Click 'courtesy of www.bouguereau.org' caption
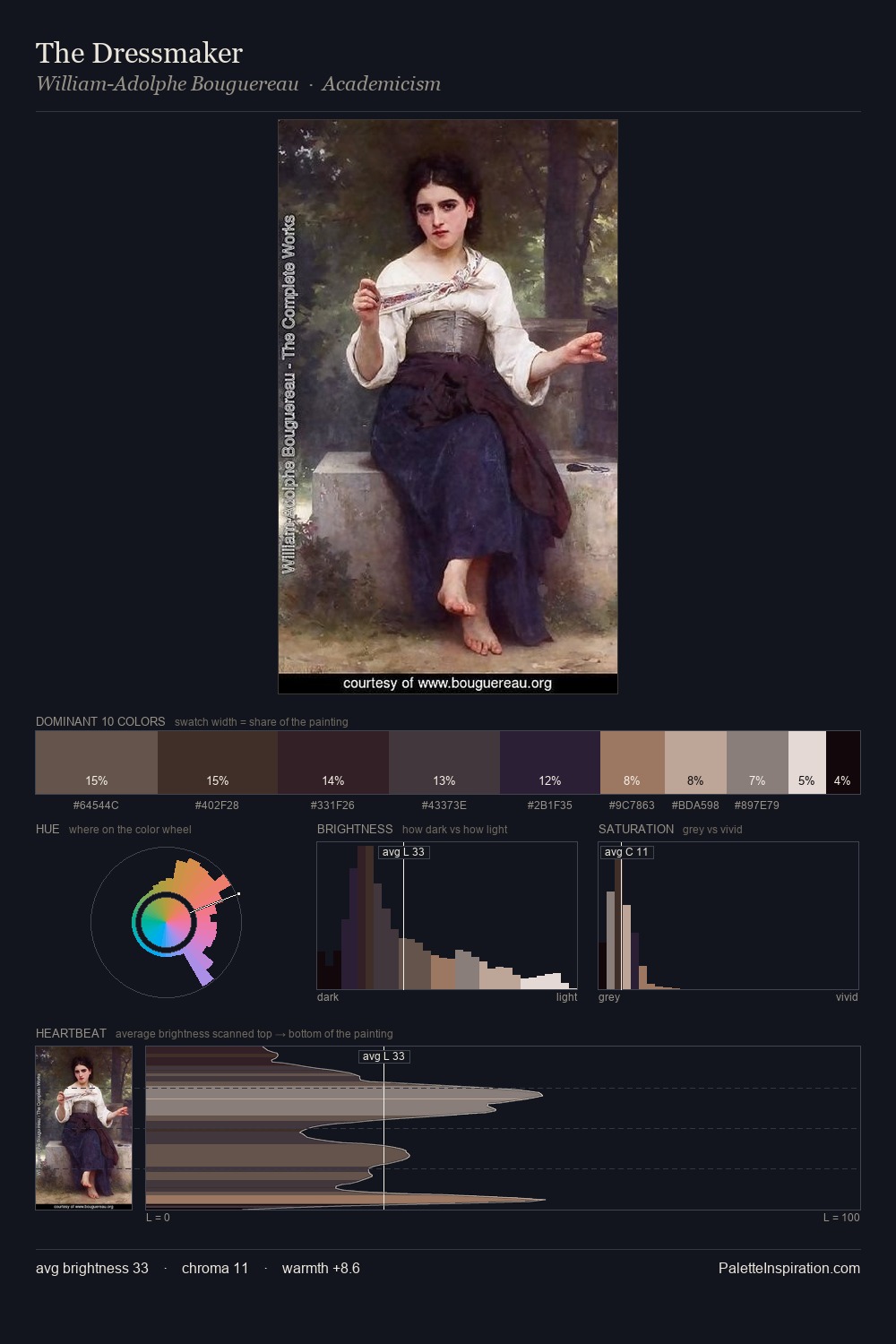This screenshot has height=1344, width=896. [447, 684]
